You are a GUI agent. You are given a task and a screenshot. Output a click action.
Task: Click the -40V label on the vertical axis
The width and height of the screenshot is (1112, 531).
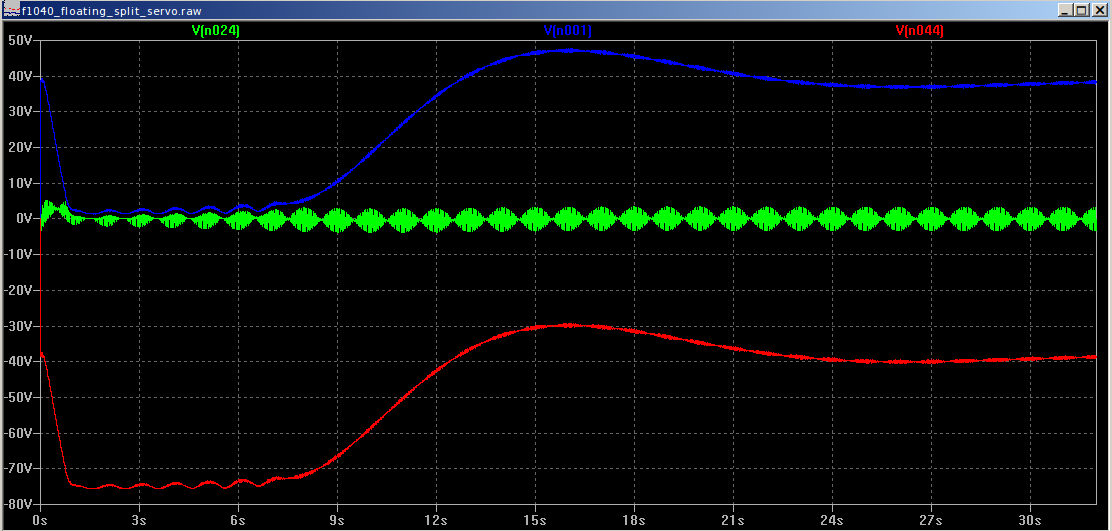point(18,362)
